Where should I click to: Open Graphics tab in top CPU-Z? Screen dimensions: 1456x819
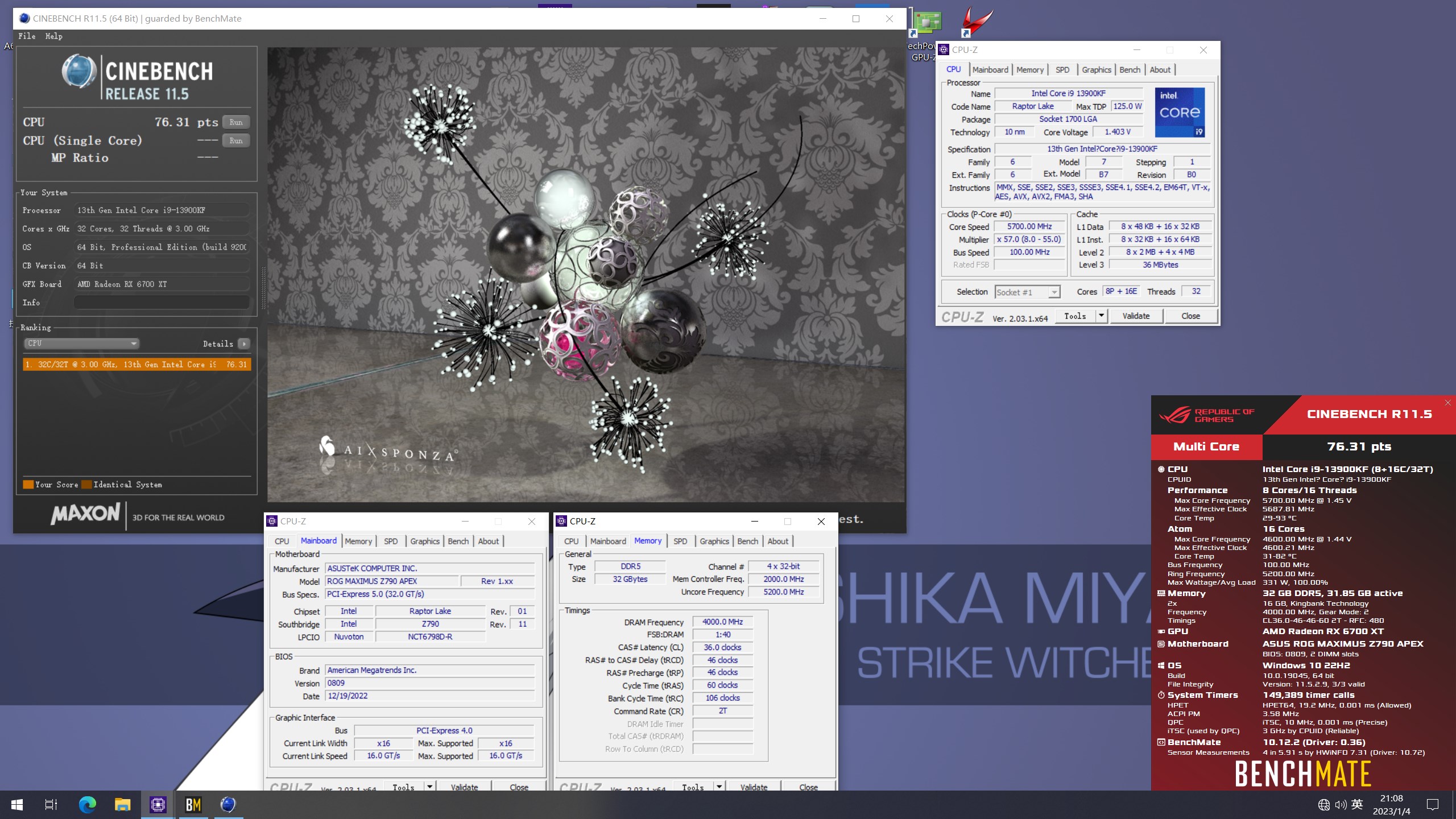[1096, 69]
